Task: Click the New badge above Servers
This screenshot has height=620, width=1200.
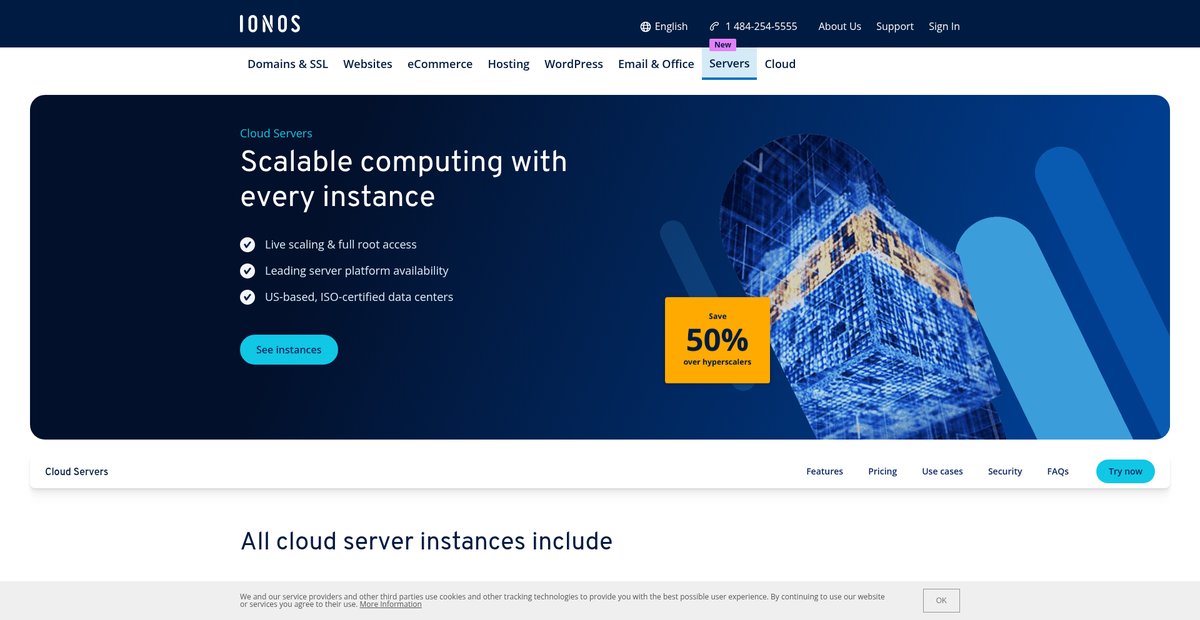Action: (723, 45)
